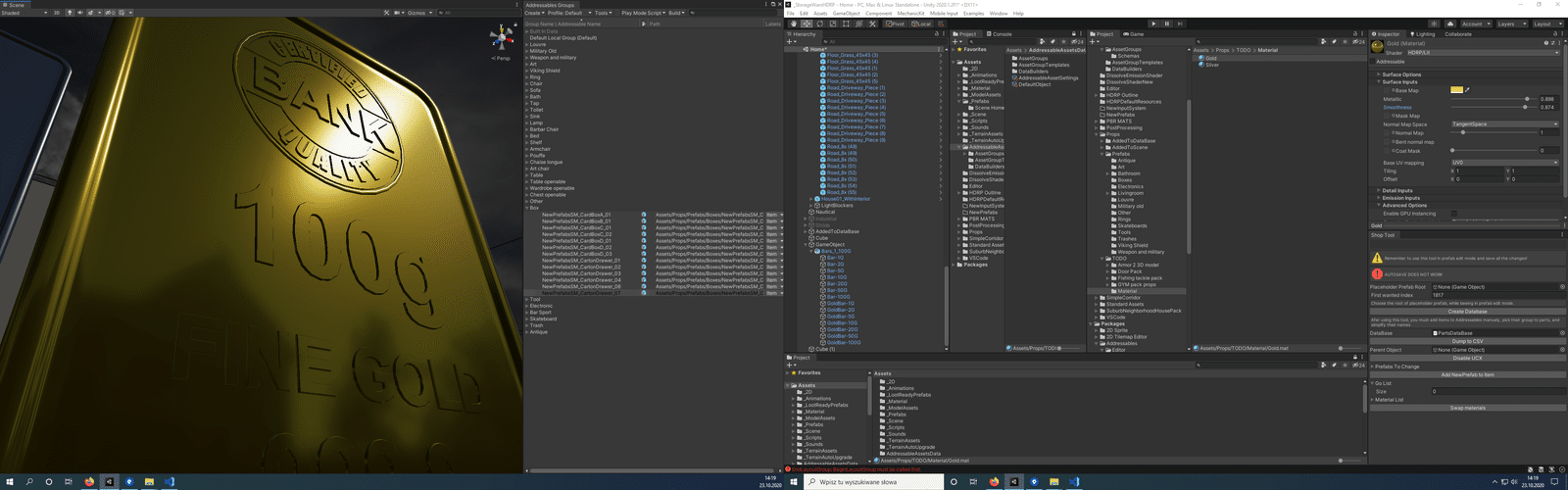
Task: Toggle Local handle rotation mode
Action: pos(921,24)
